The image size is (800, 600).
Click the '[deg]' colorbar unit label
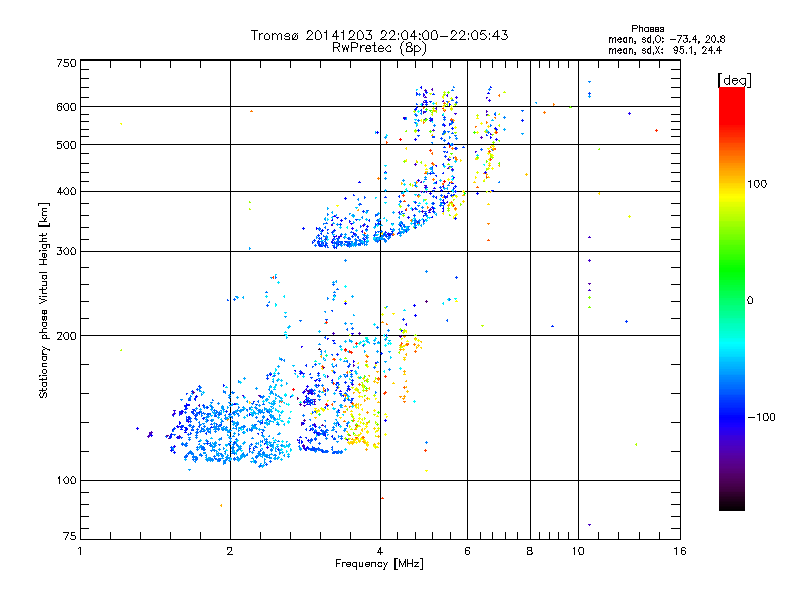(734, 80)
